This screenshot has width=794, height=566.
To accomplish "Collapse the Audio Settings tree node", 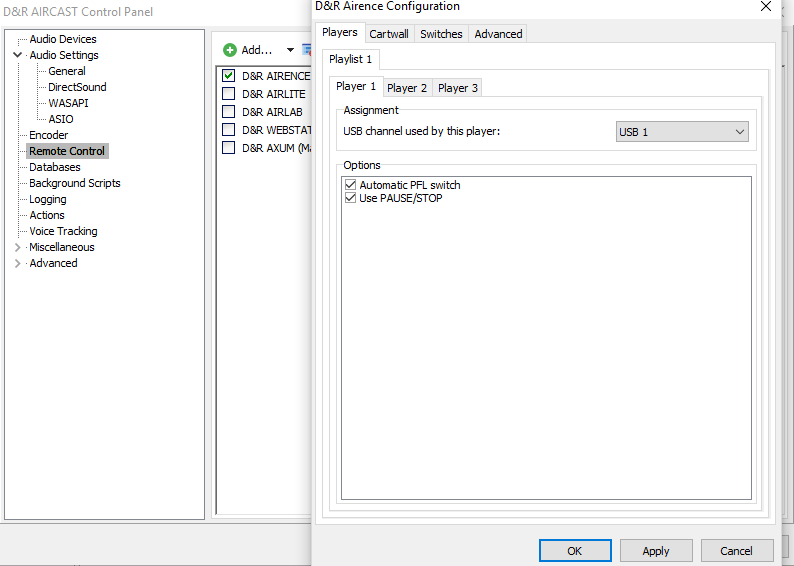I will [x=17, y=55].
